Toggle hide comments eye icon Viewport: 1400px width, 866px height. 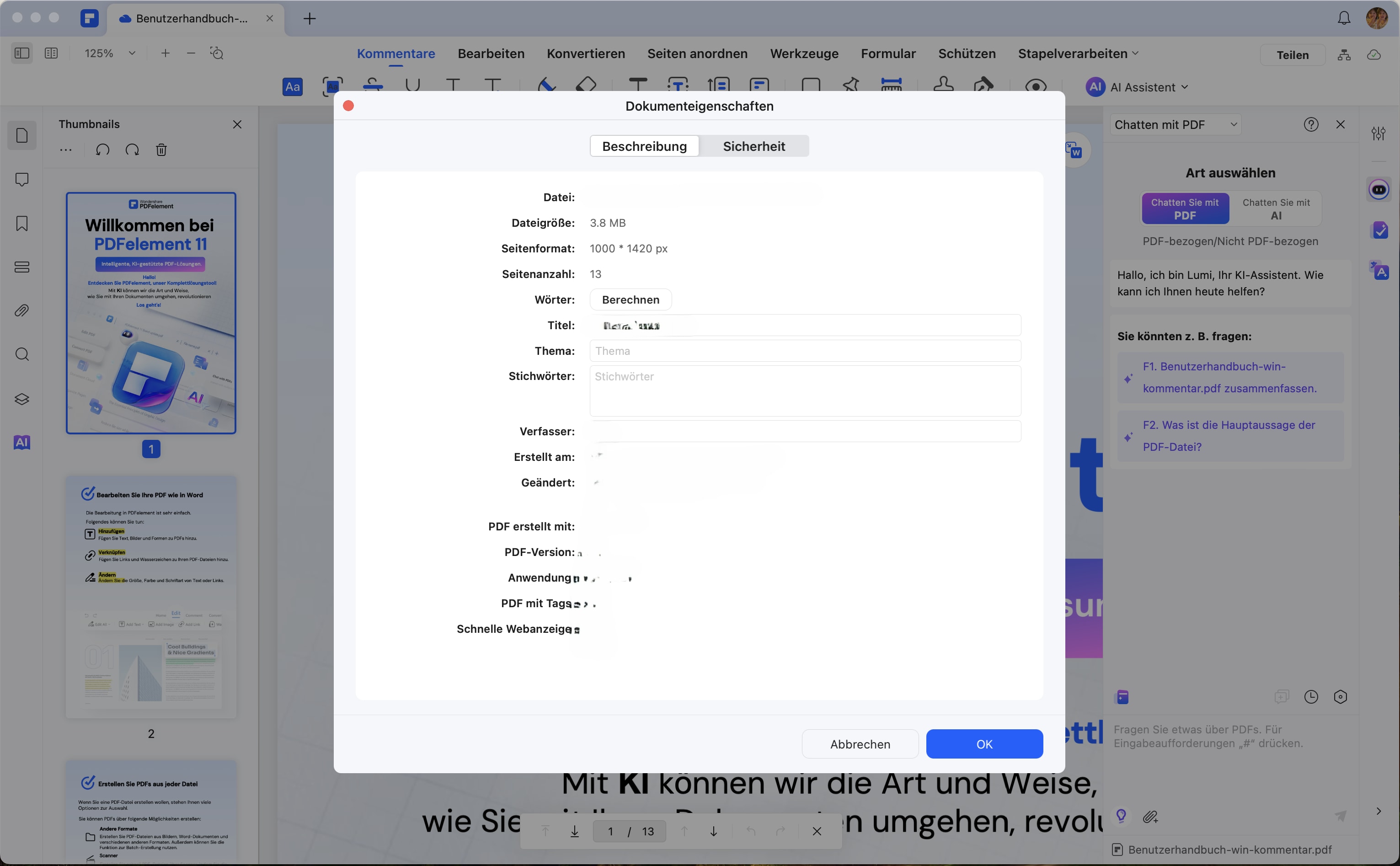coord(1036,86)
